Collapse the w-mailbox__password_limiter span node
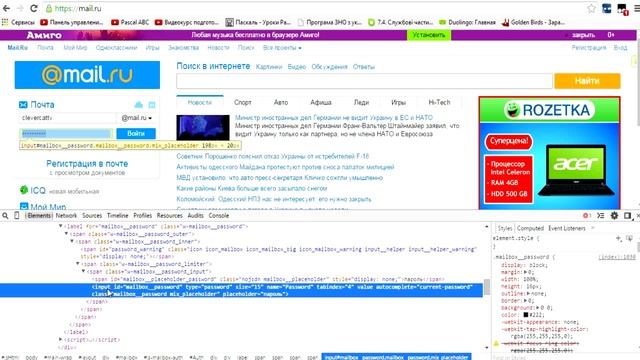The height and width of the screenshot is (360, 640). click(78, 264)
